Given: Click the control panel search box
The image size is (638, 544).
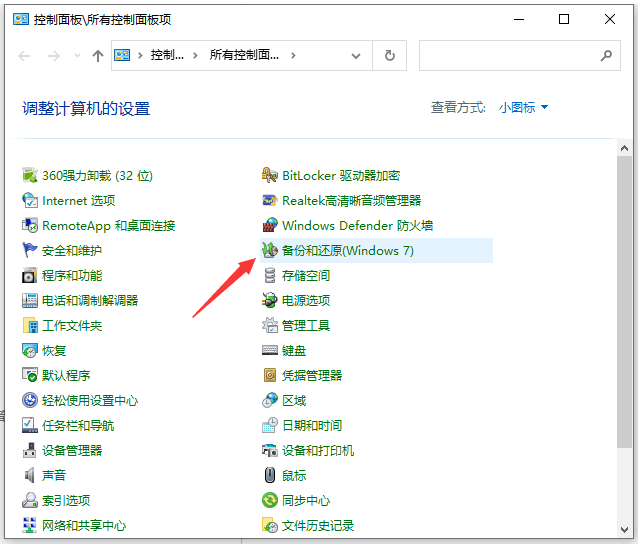Looking at the screenshot, I should tap(520, 55).
